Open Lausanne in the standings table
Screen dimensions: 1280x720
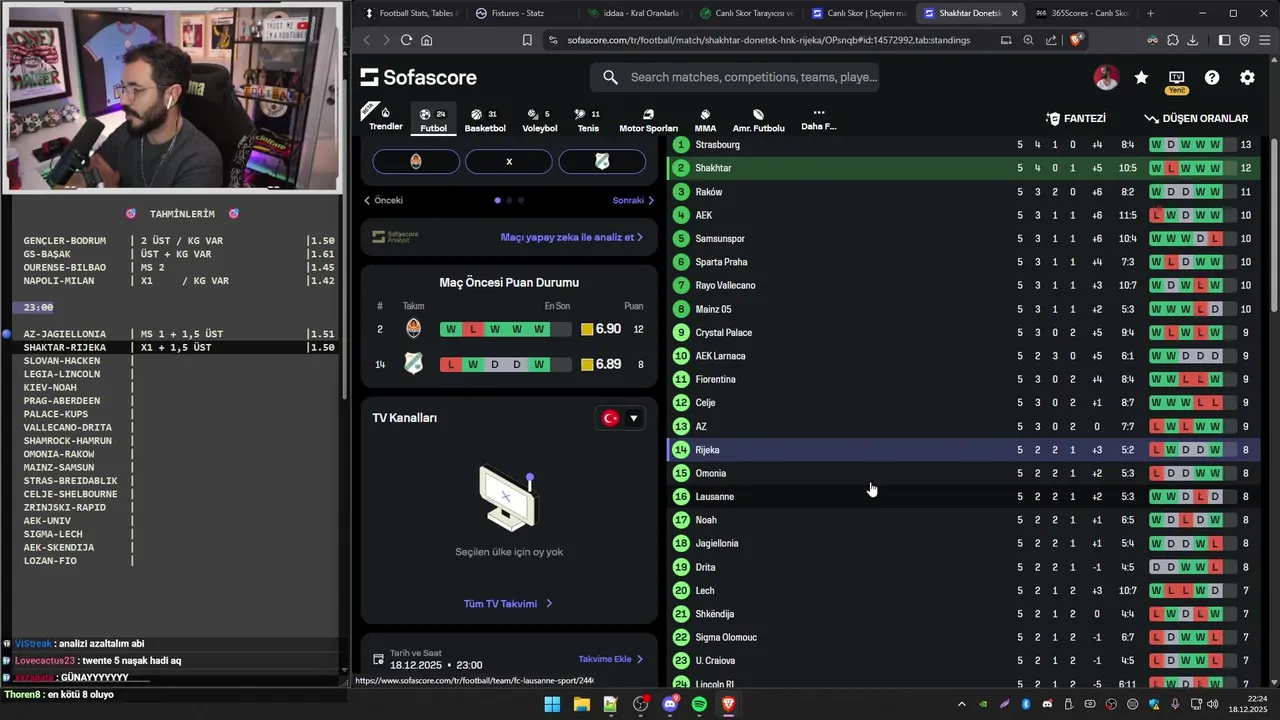(715, 496)
